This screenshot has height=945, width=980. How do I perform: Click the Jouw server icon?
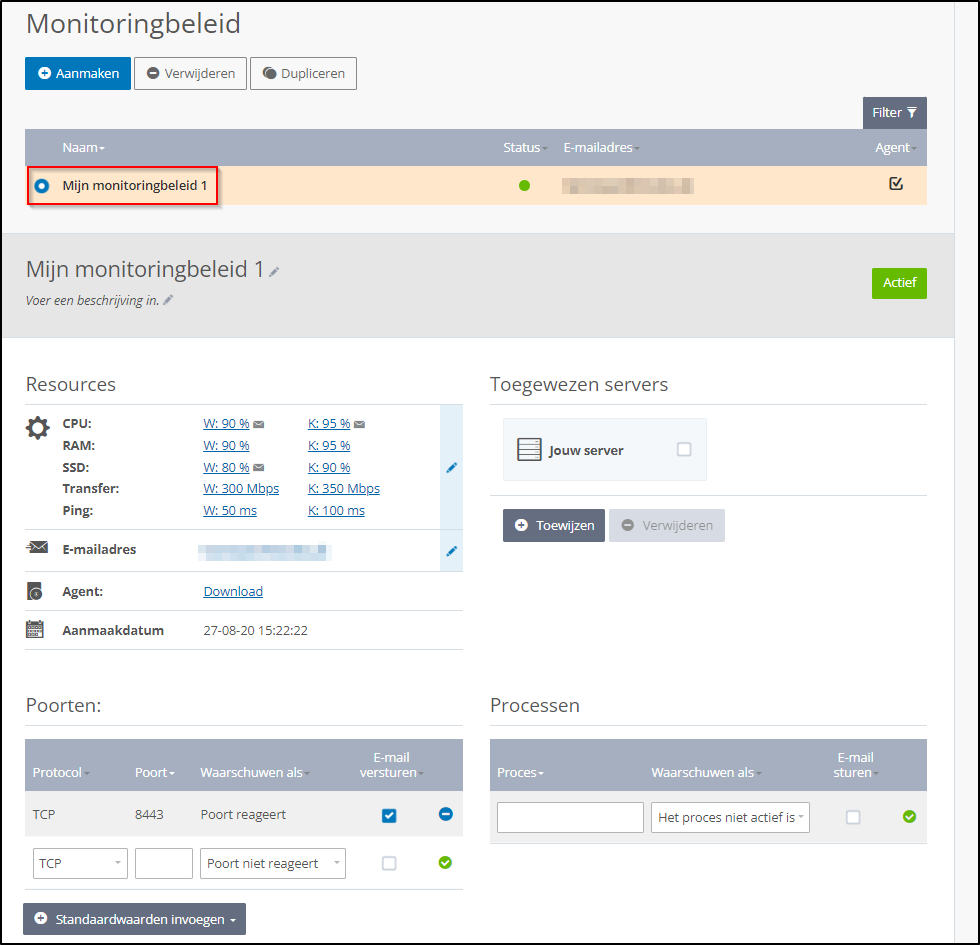click(529, 450)
